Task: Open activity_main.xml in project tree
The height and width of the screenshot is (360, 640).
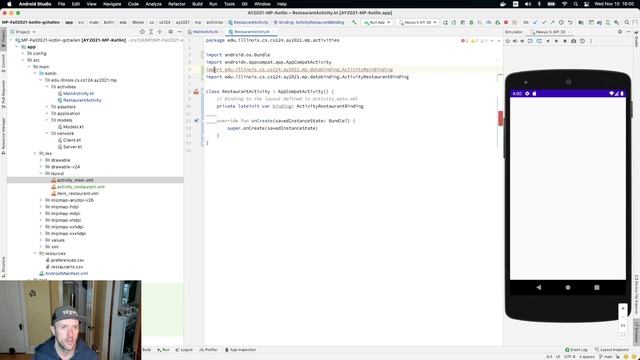Action: (75, 180)
